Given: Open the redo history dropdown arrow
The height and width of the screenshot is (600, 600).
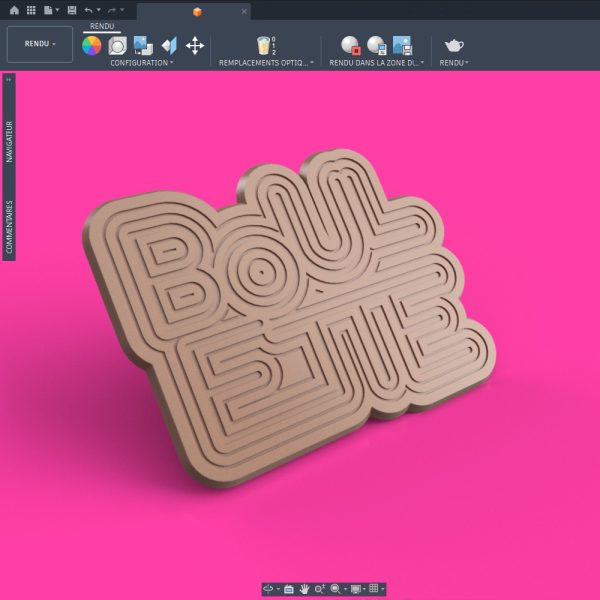Looking at the screenshot, I should point(122,10).
